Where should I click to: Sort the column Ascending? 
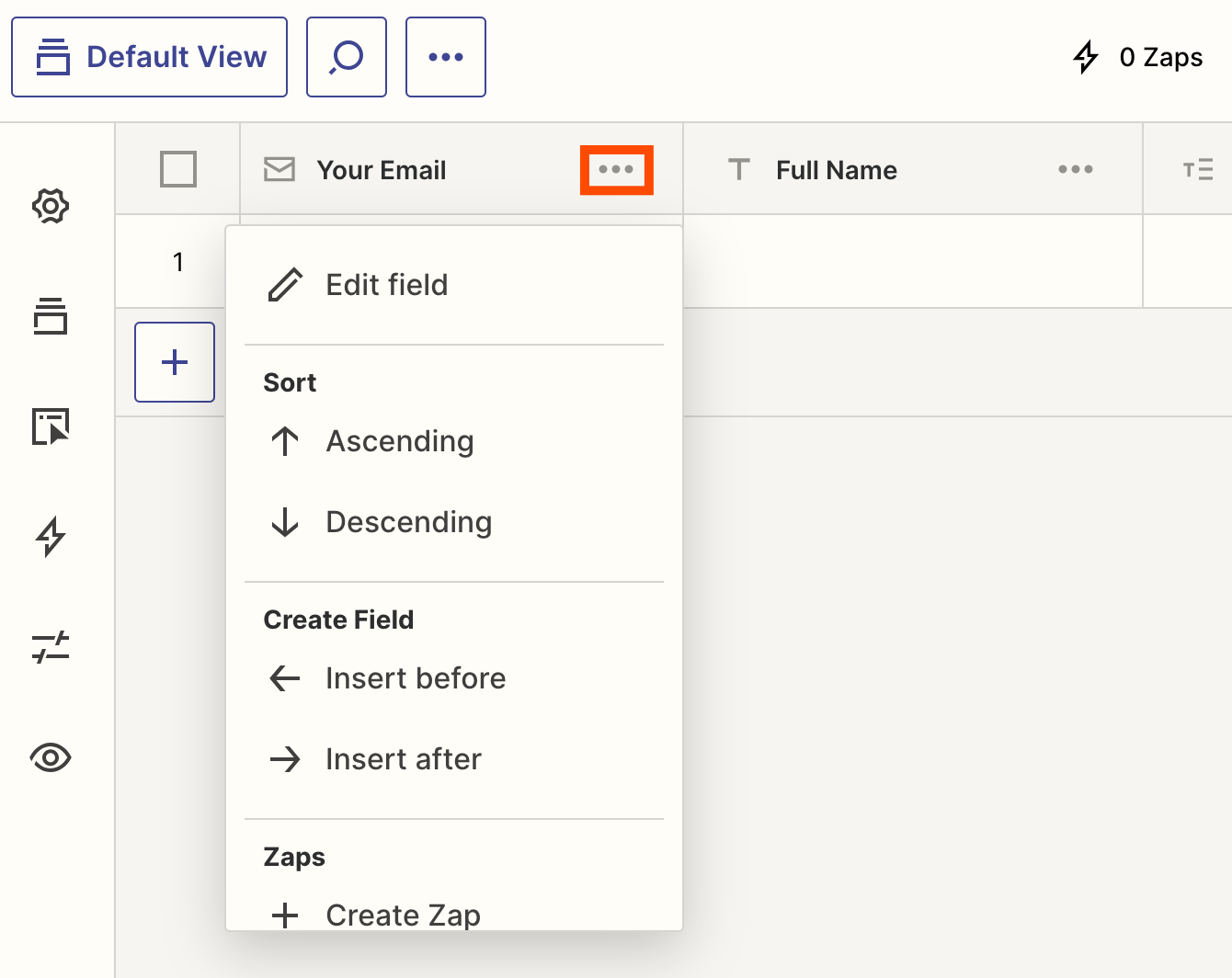[x=400, y=441]
